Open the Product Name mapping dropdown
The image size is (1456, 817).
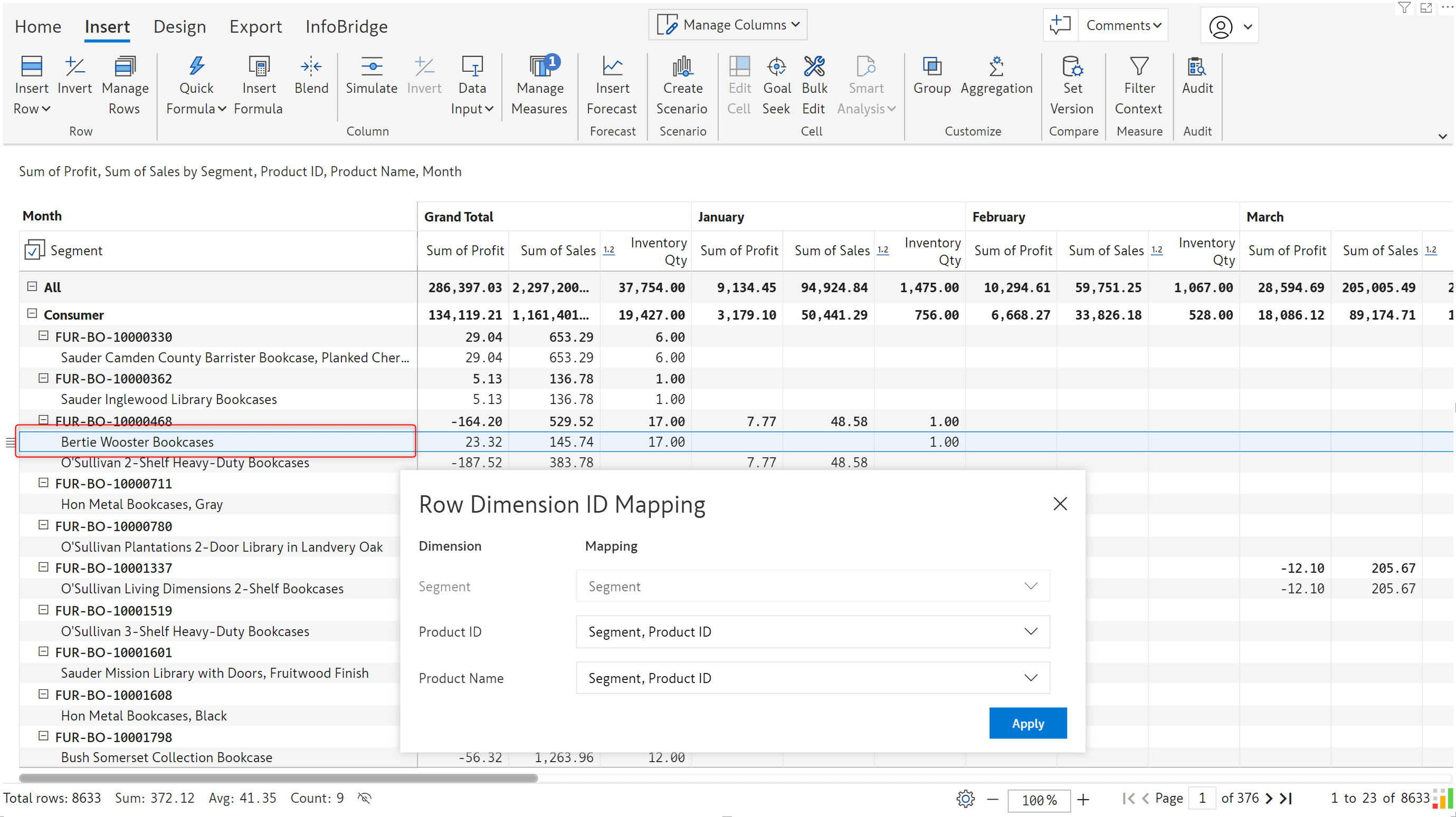point(1030,678)
